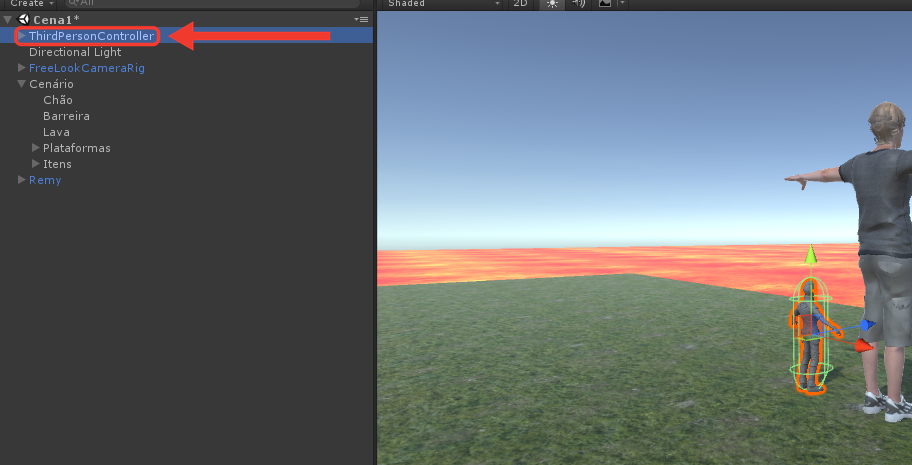Select the Barreira child object
The width and height of the screenshot is (912, 465).
coord(66,116)
